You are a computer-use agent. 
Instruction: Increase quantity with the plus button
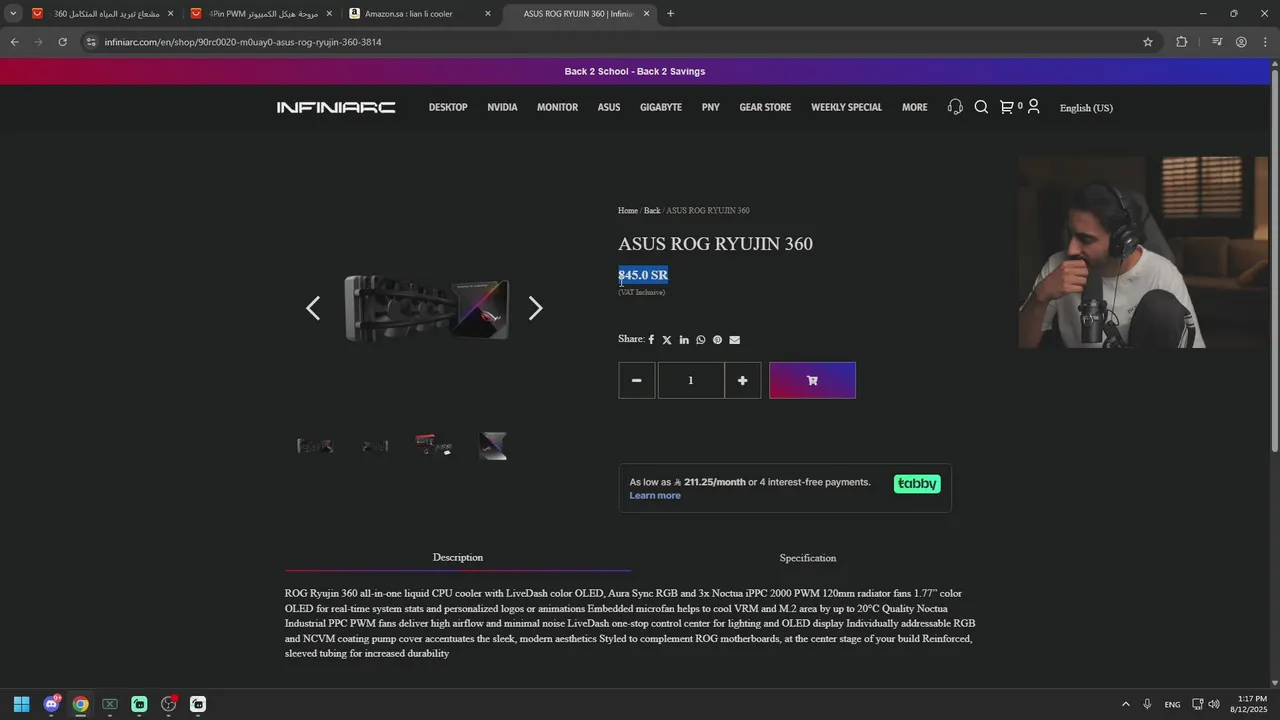[x=742, y=380]
